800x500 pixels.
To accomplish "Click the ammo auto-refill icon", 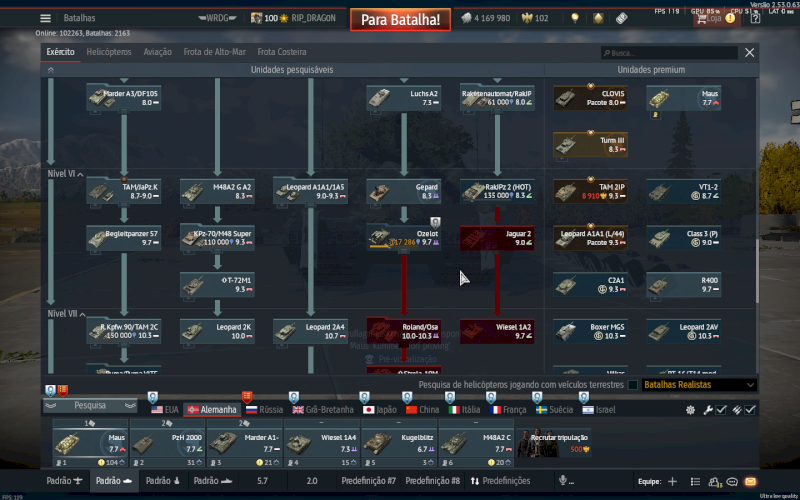I will click(x=737, y=410).
